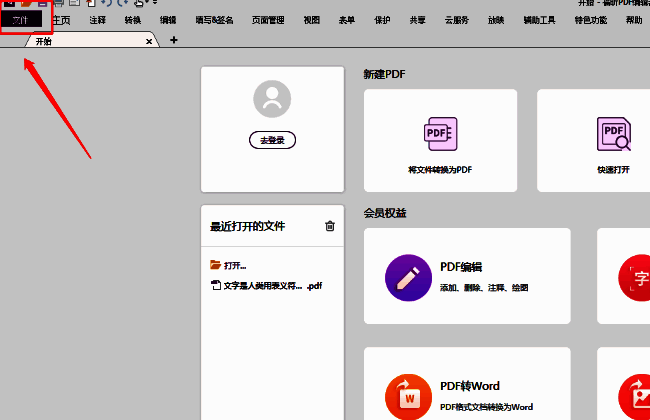
Task: Click subtitle PDF格式文档转换为Word
Action: [x=487, y=407]
